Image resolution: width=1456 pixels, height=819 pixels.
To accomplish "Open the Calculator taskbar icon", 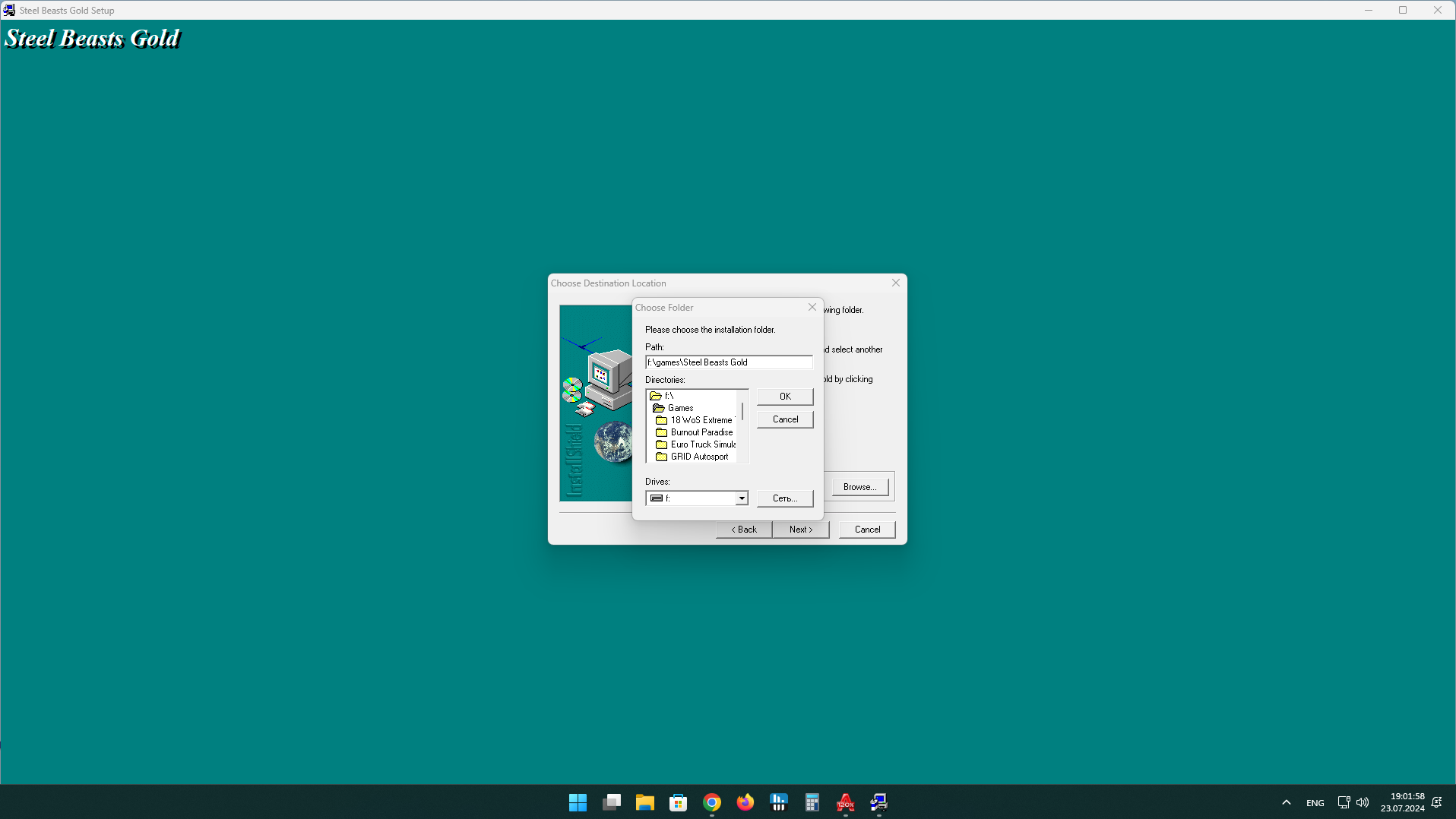I will pos(812,802).
